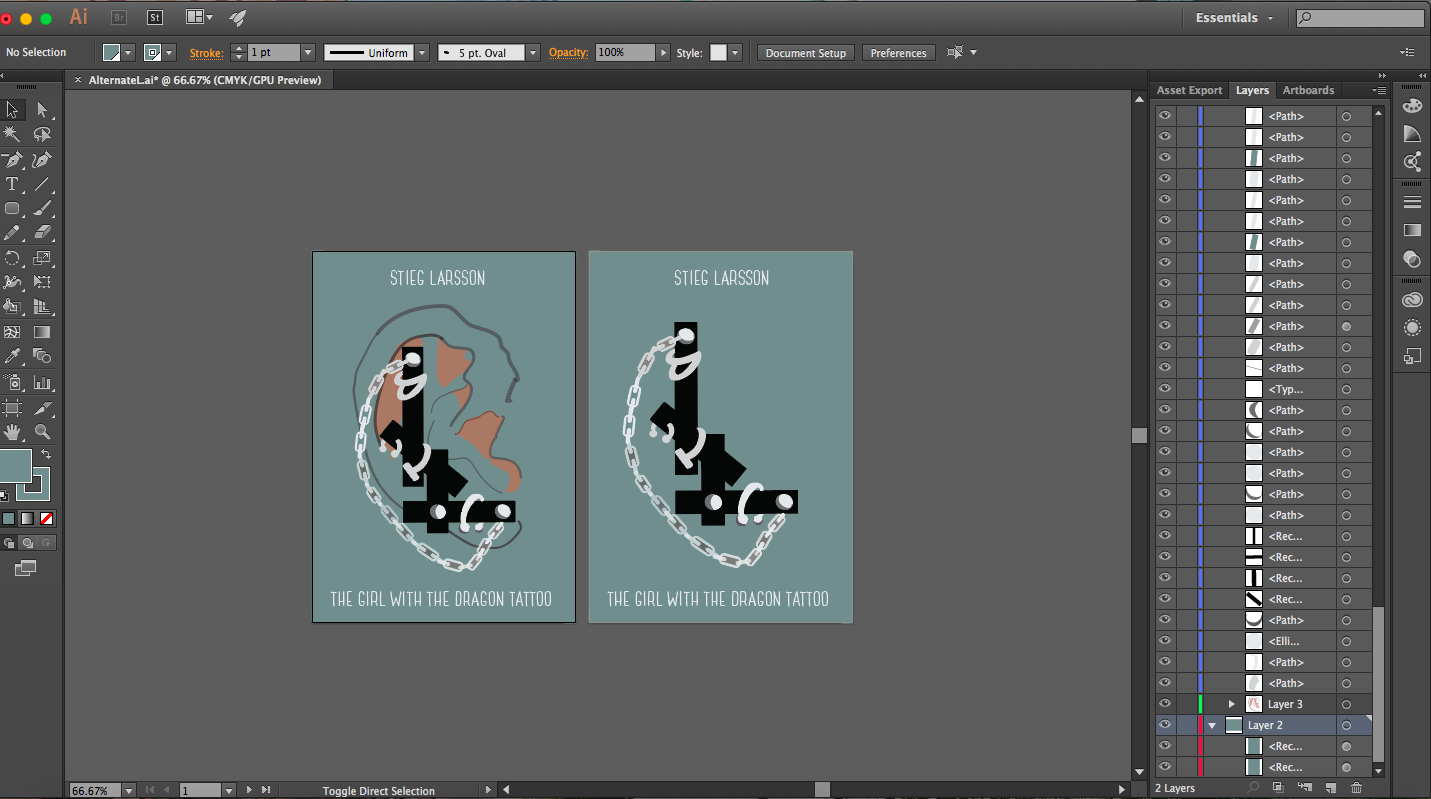The width and height of the screenshot is (1431, 799).
Task: Expand Layer 3 disclosure triangle
Action: [x=1232, y=704]
